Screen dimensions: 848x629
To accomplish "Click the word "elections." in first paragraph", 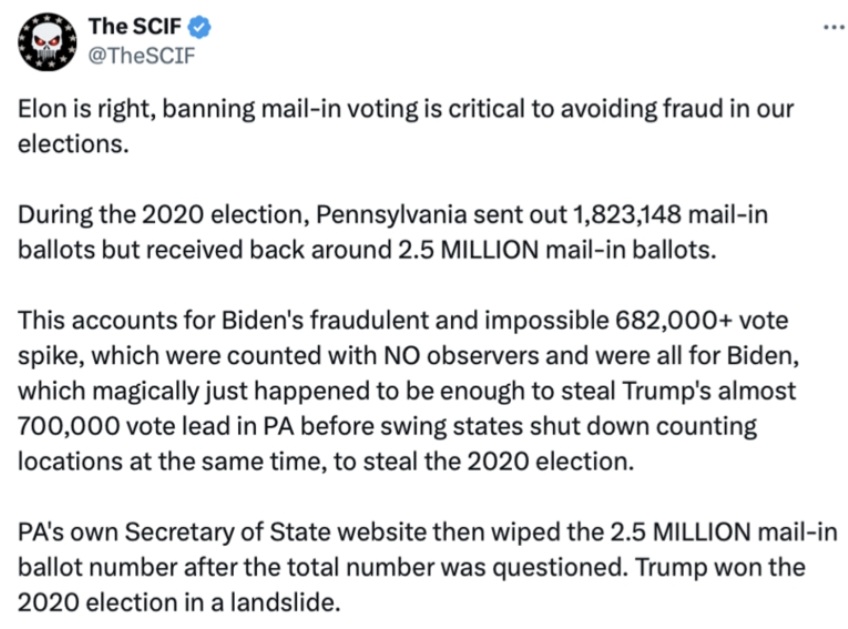I will [x=74, y=144].
